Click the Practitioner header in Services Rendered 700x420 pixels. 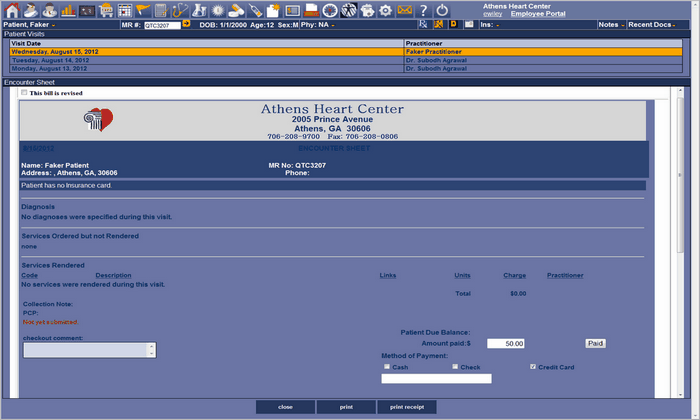pos(565,275)
